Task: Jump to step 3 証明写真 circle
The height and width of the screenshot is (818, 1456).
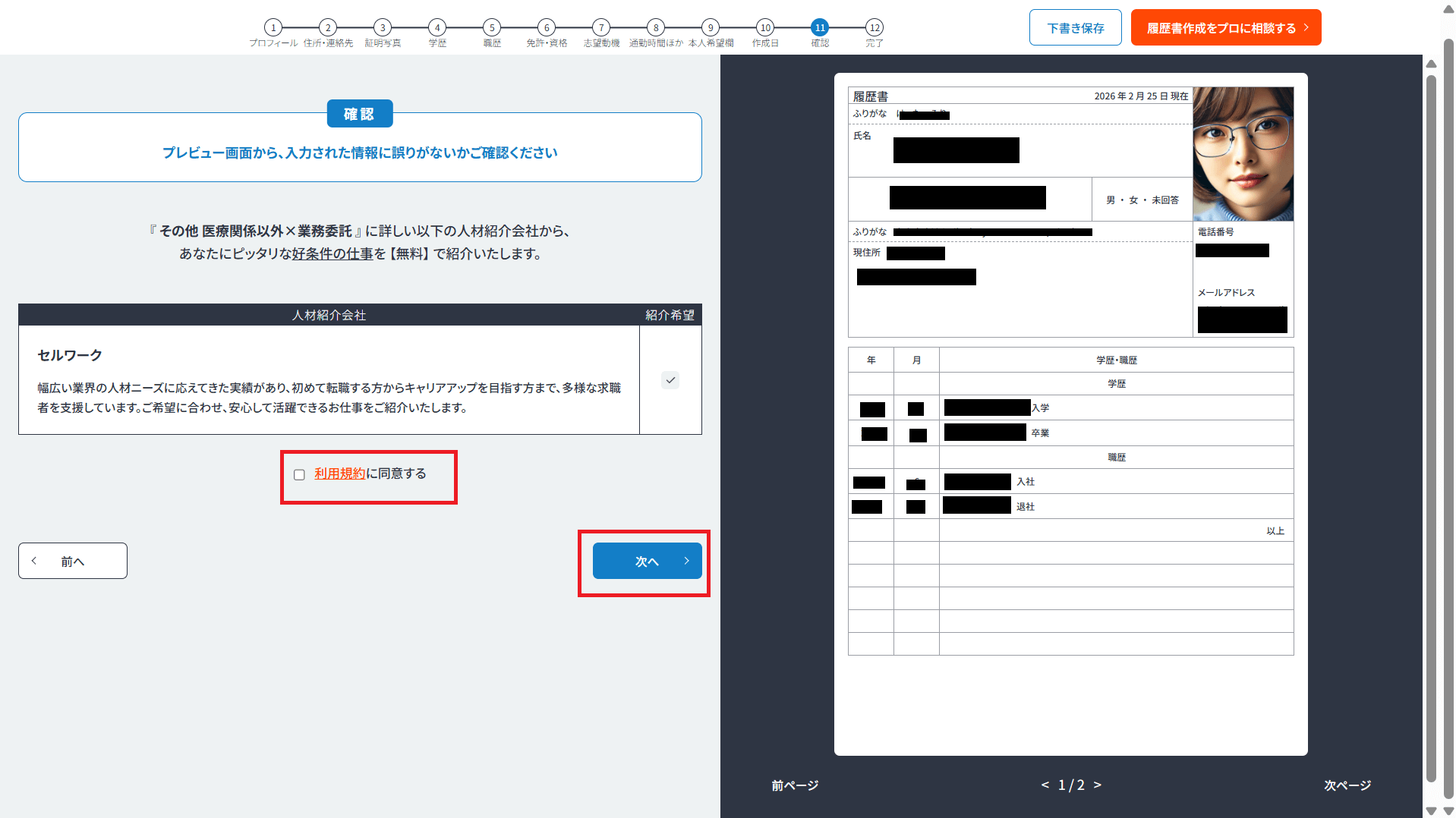Action: (383, 28)
